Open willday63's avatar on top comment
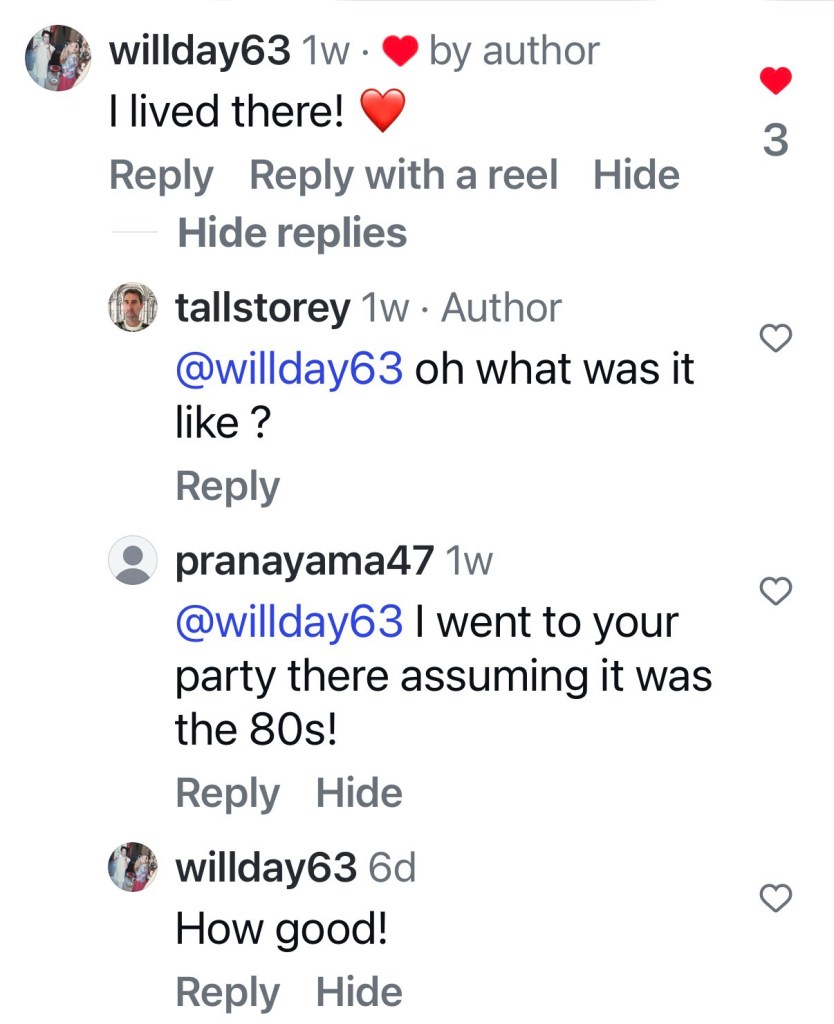Viewport: 834px width, 1024px height. coord(59,58)
